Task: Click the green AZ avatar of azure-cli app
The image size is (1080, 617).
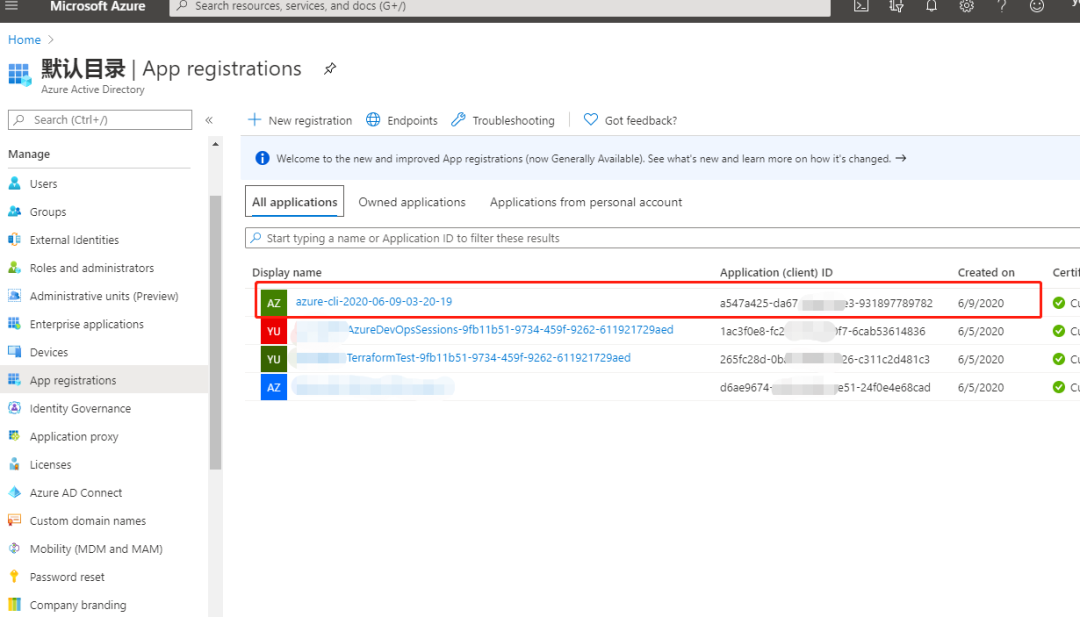Action: pyautogui.click(x=273, y=303)
